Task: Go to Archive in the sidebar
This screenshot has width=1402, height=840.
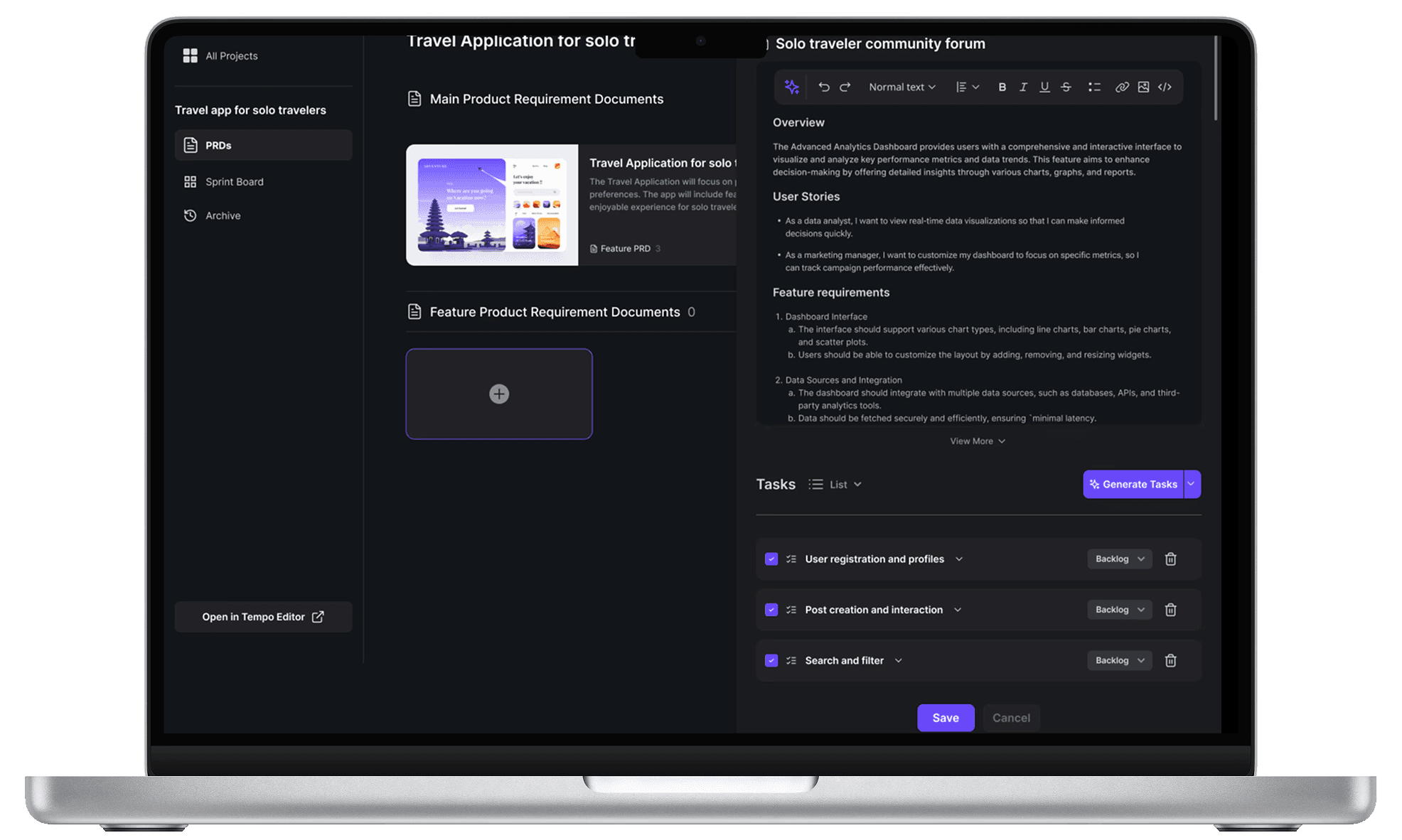Action: tap(223, 215)
